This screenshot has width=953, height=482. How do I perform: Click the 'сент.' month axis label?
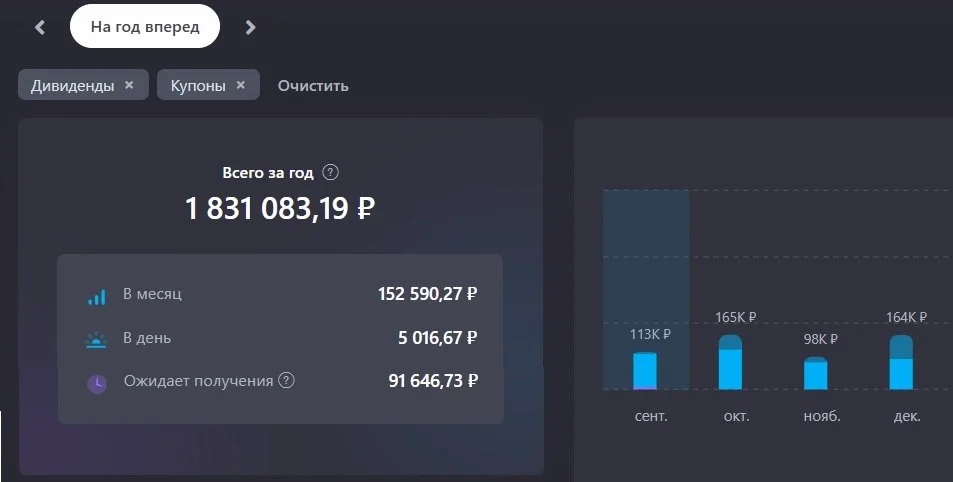(650, 417)
